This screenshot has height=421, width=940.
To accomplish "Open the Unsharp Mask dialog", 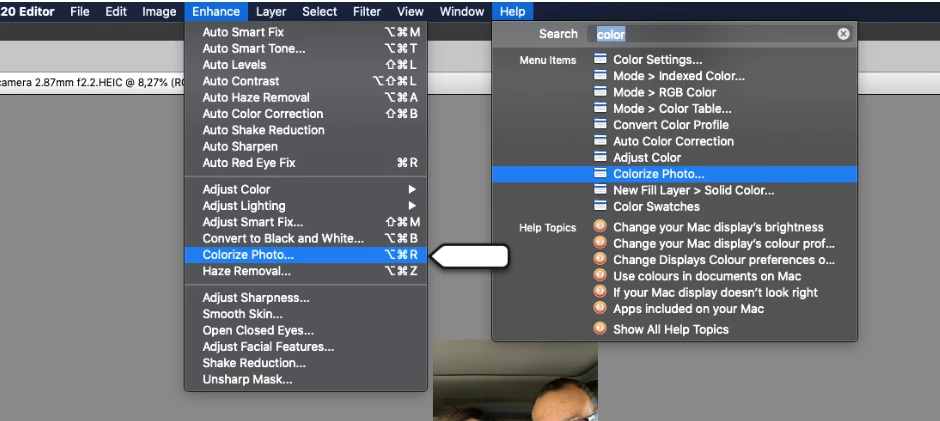I will (306, 380).
